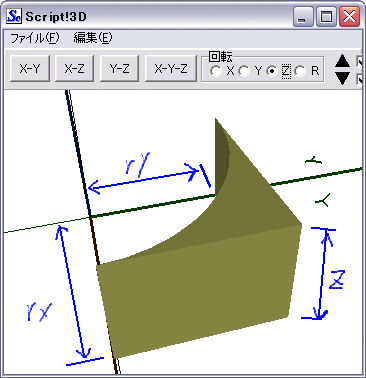The height and width of the screenshot is (378, 366).
Task: Click the up arrow triangle
Action: (x=342, y=62)
